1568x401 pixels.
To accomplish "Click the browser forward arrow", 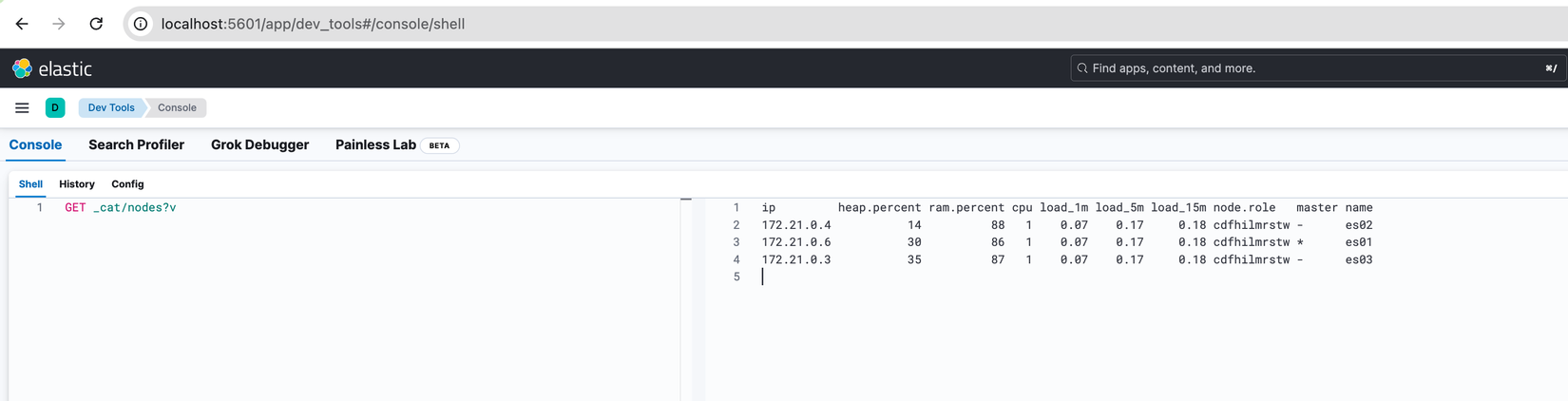I will (x=59, y=24).
